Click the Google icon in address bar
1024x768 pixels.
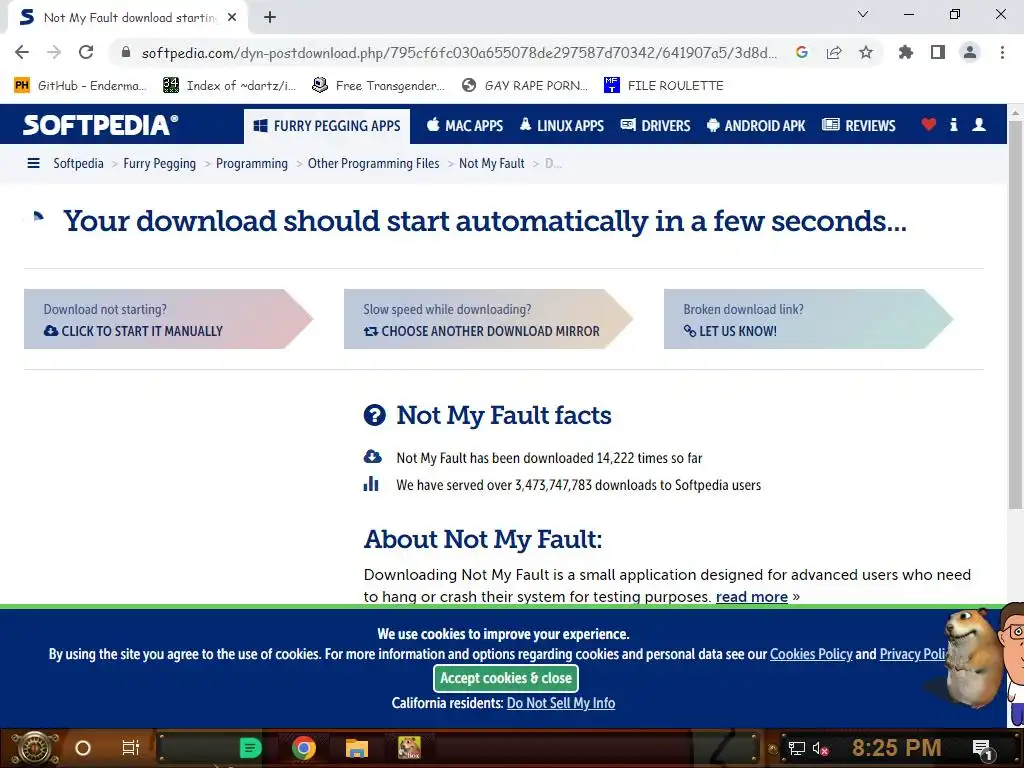pos(801,52)
